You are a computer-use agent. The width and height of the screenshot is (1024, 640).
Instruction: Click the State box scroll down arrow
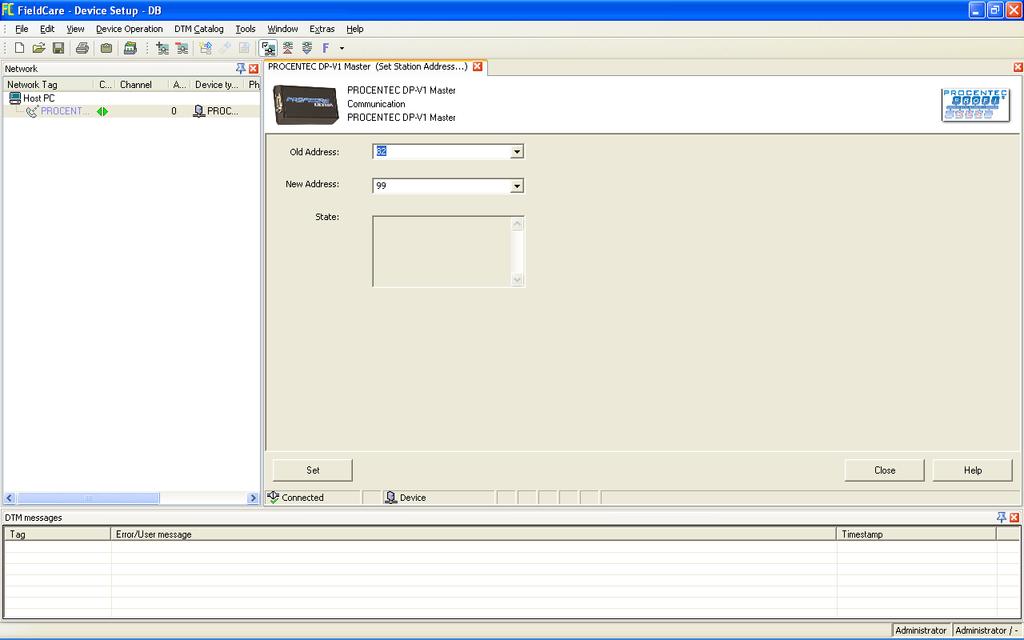(x=517, y=280)
